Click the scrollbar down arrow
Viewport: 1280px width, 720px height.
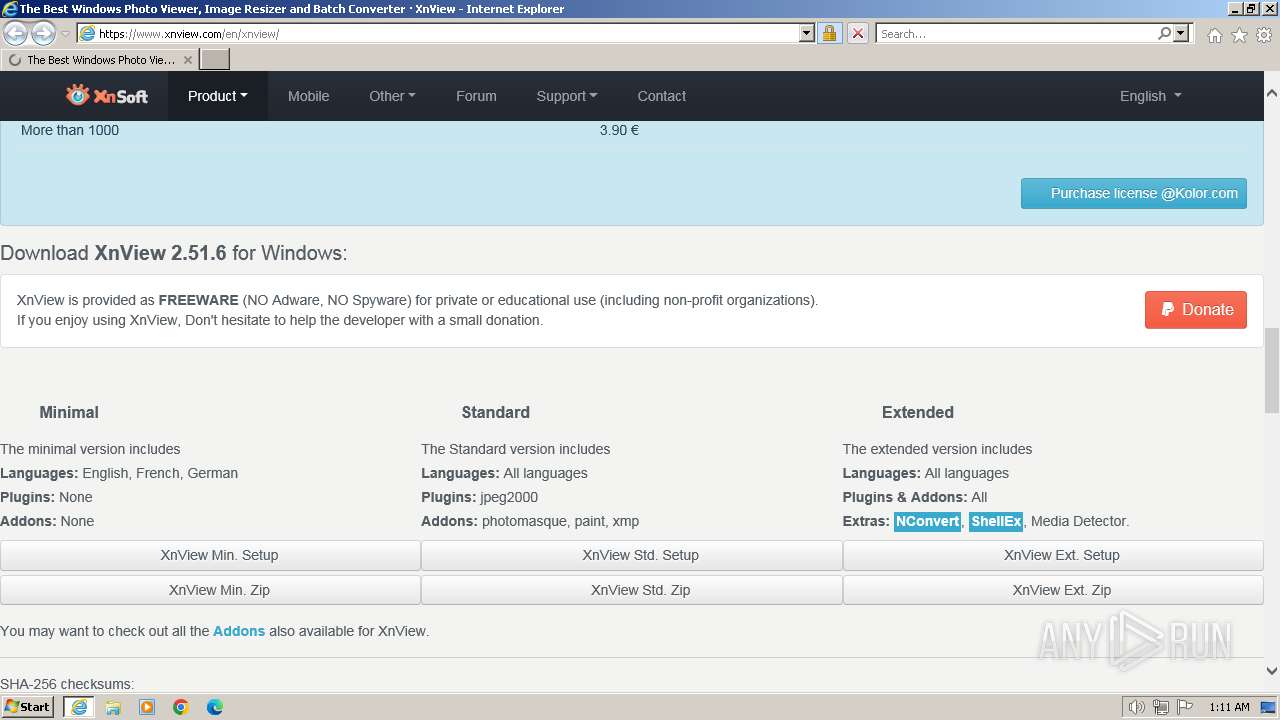point(1272,671)
